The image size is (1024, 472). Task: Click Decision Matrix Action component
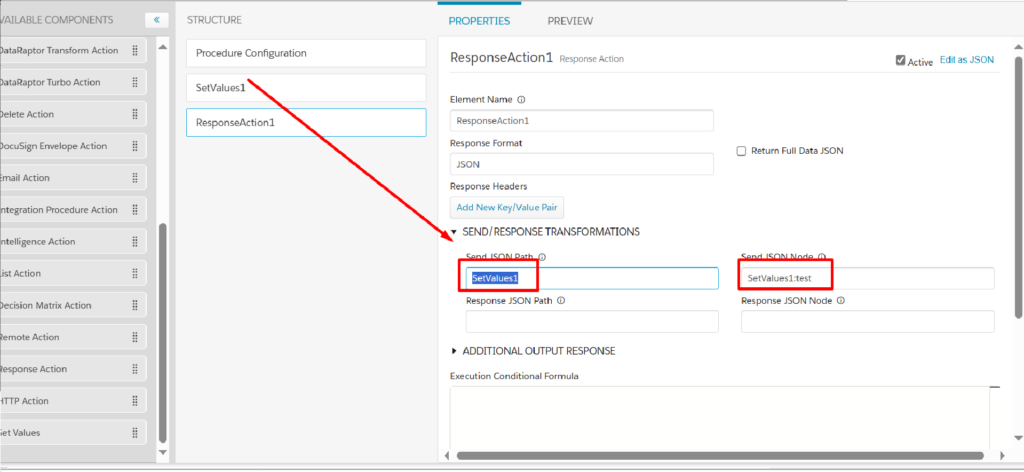point(73,306)
